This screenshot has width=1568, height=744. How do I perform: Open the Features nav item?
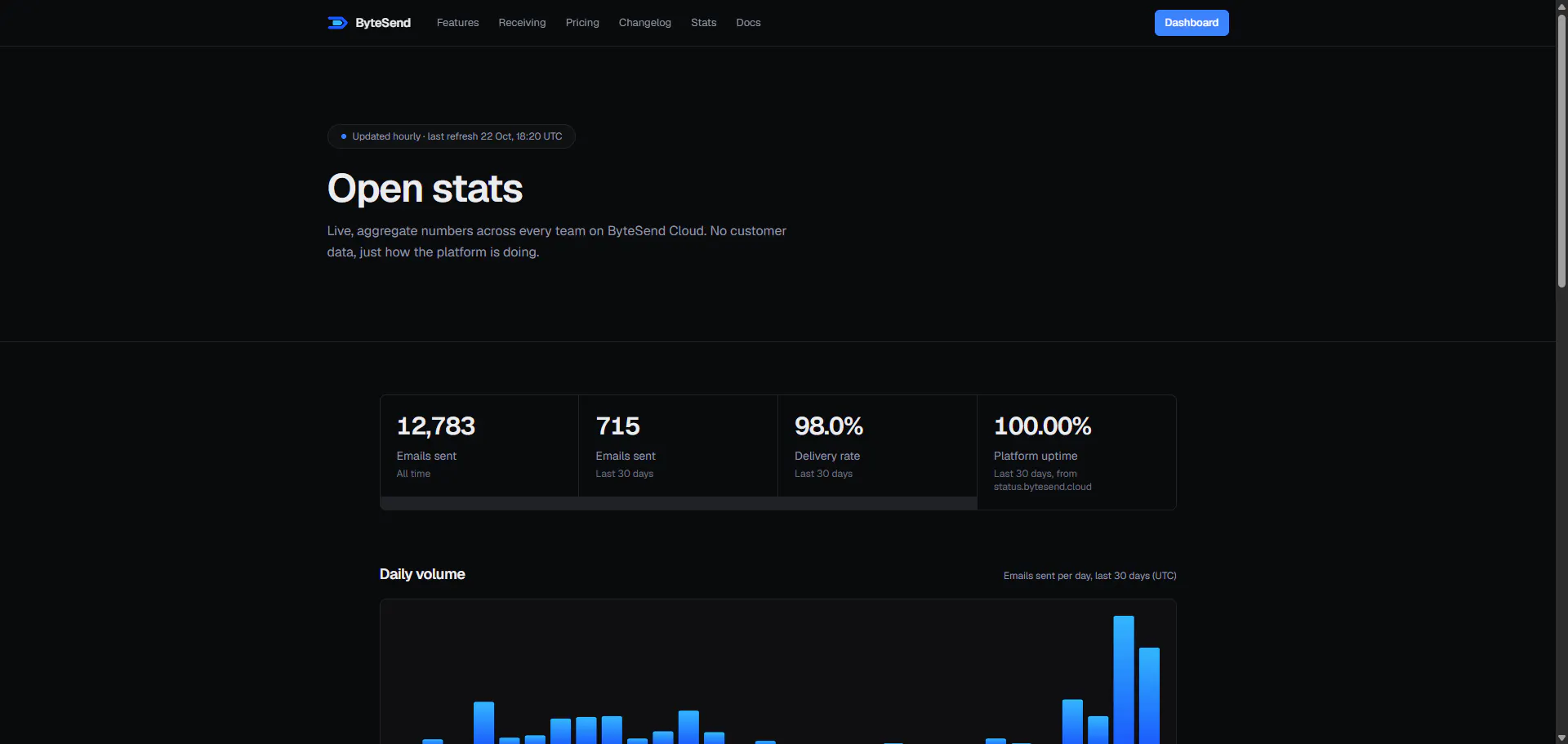tap(457, 23)
